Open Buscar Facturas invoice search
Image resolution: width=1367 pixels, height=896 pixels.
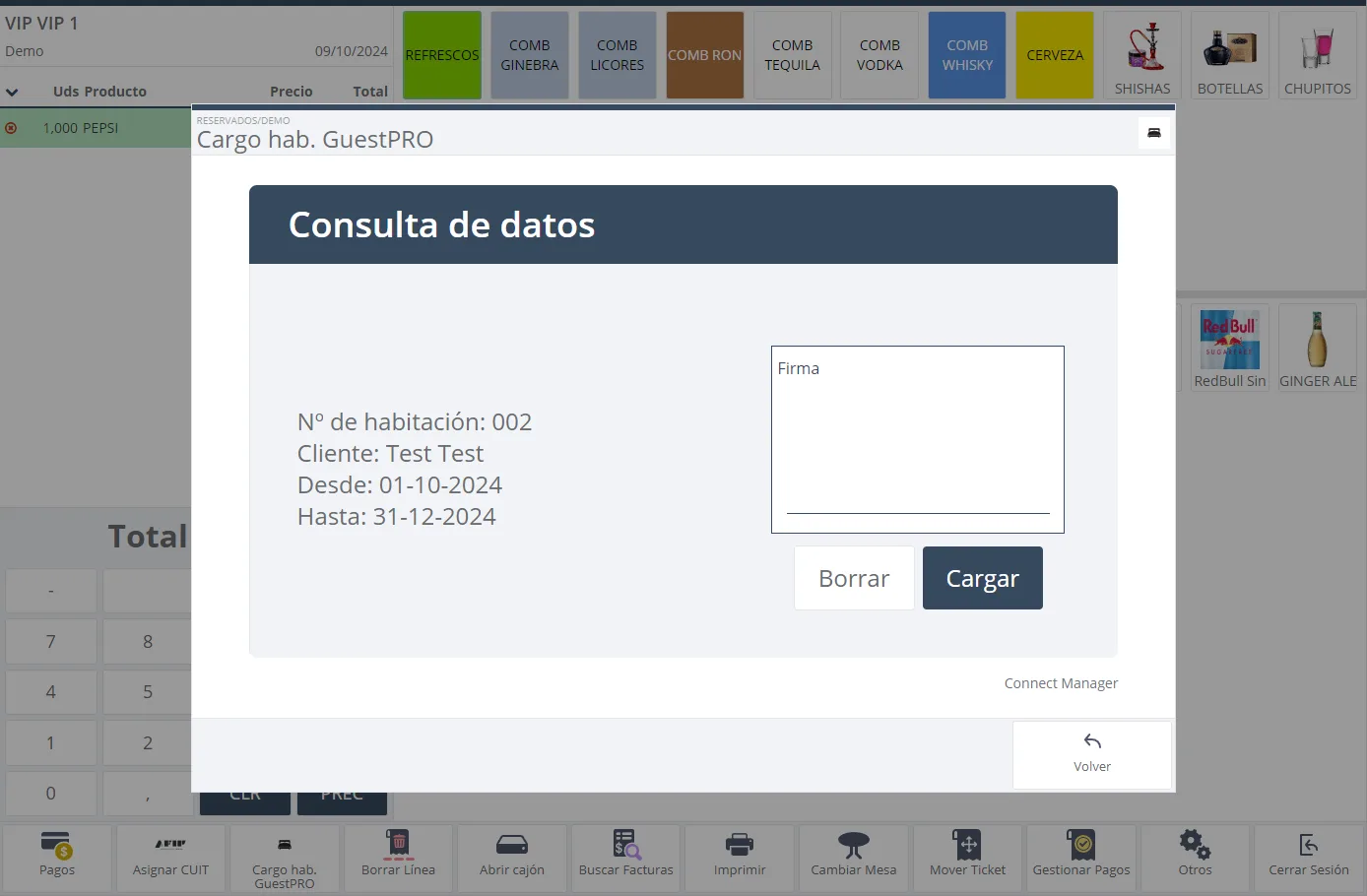(625, 845)
